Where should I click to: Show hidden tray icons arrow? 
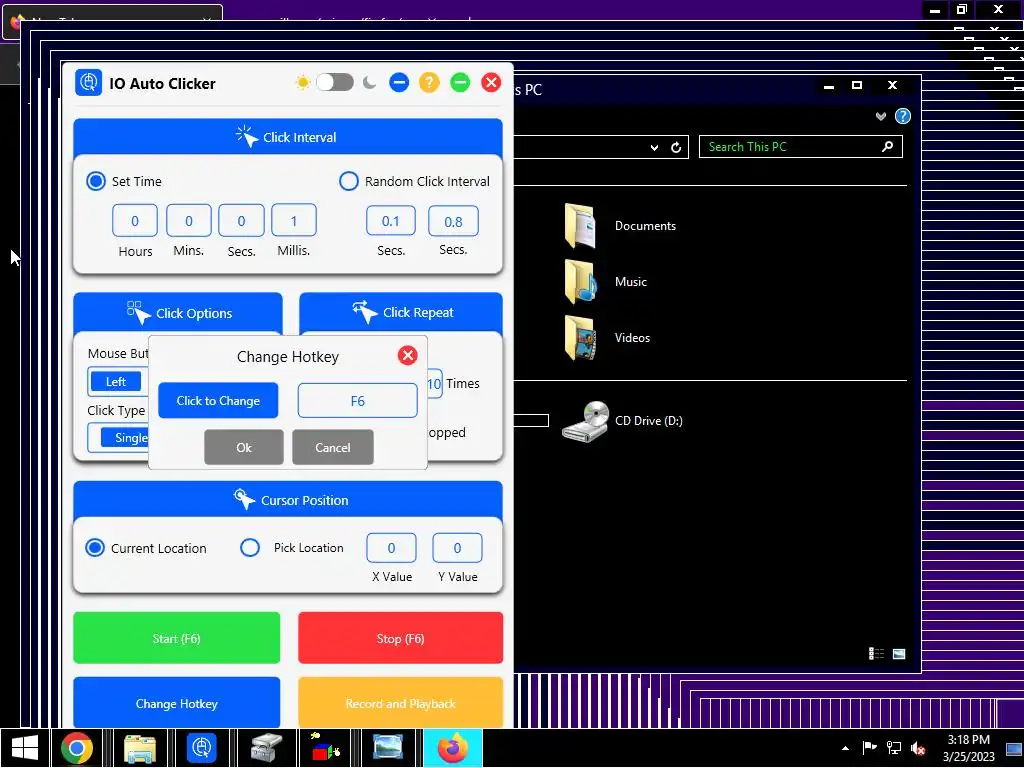point(846,748)
